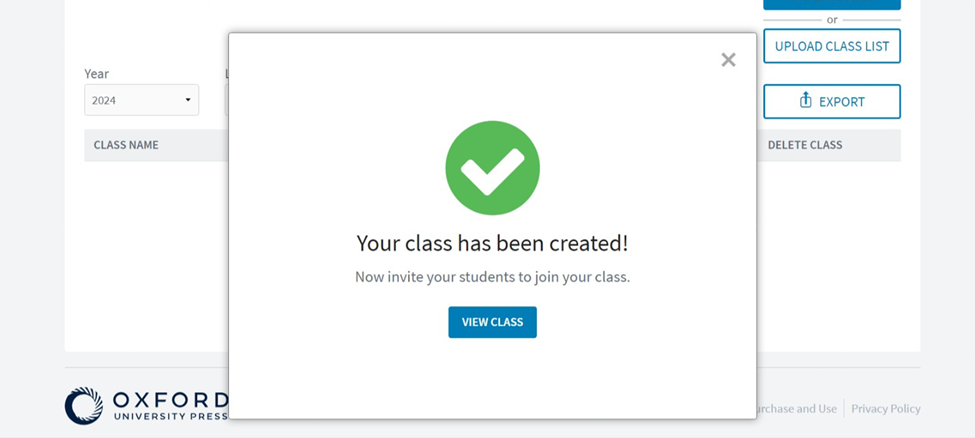The height and width of the screenshot is (438, 975).
Task: Open the Privacy Policy link
Action: (885, 409)
